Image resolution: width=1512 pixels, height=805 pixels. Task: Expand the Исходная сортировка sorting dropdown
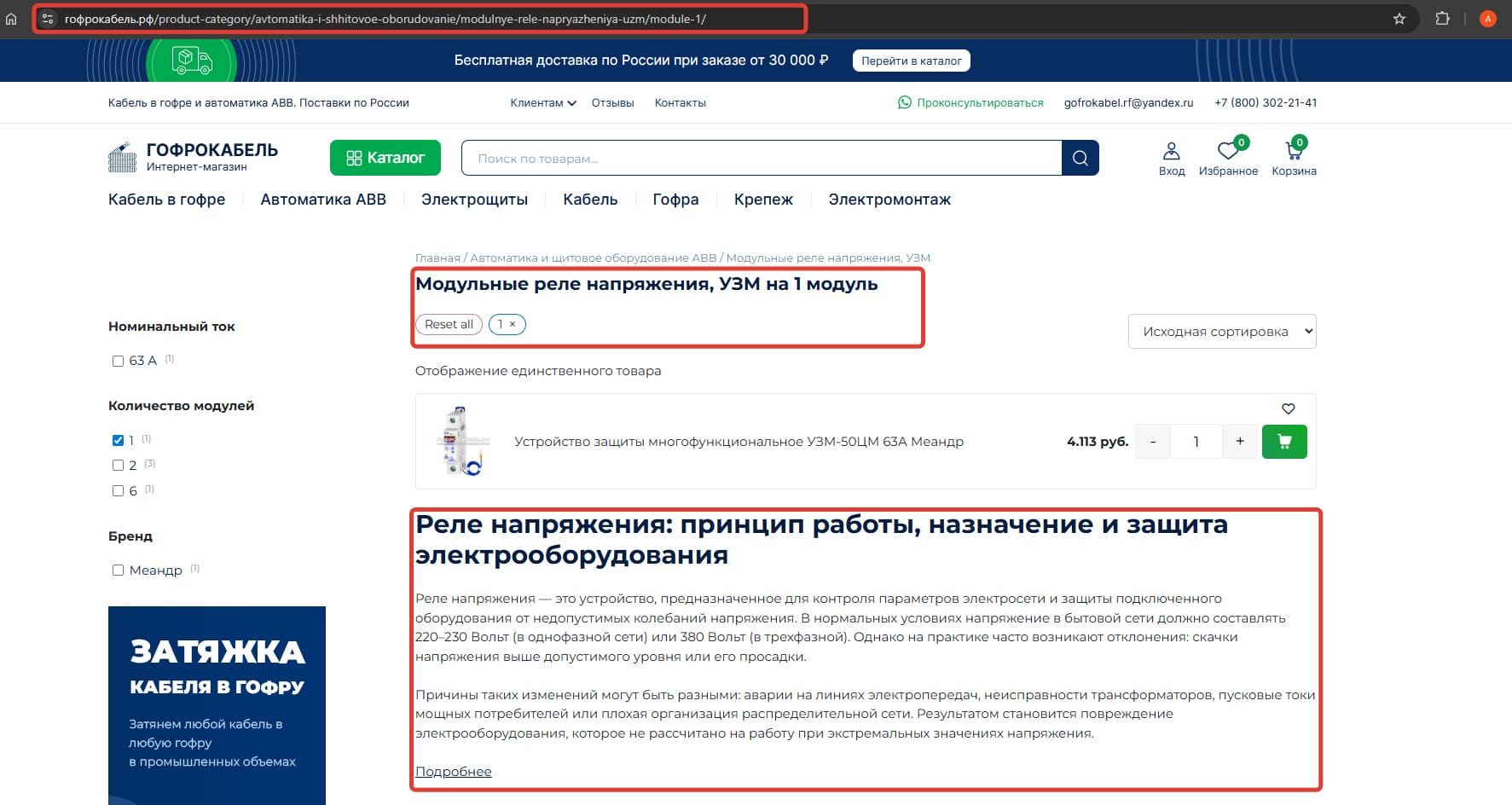click(1221, 332)
